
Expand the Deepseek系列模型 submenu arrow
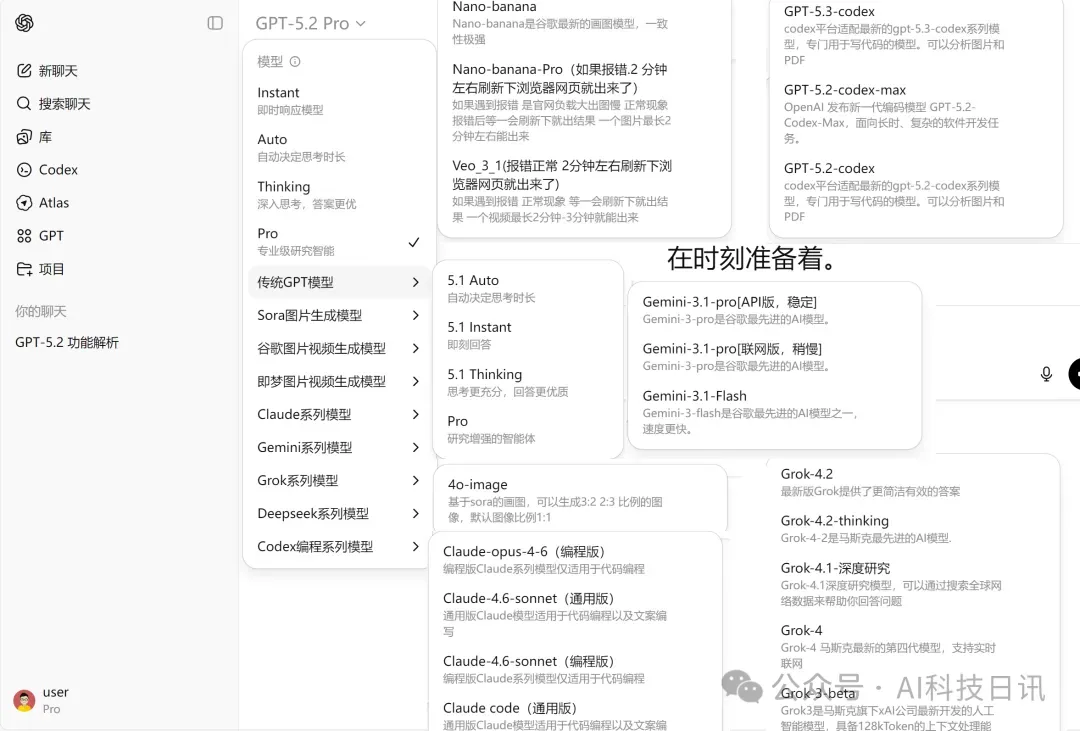click(x=415, y=513)
